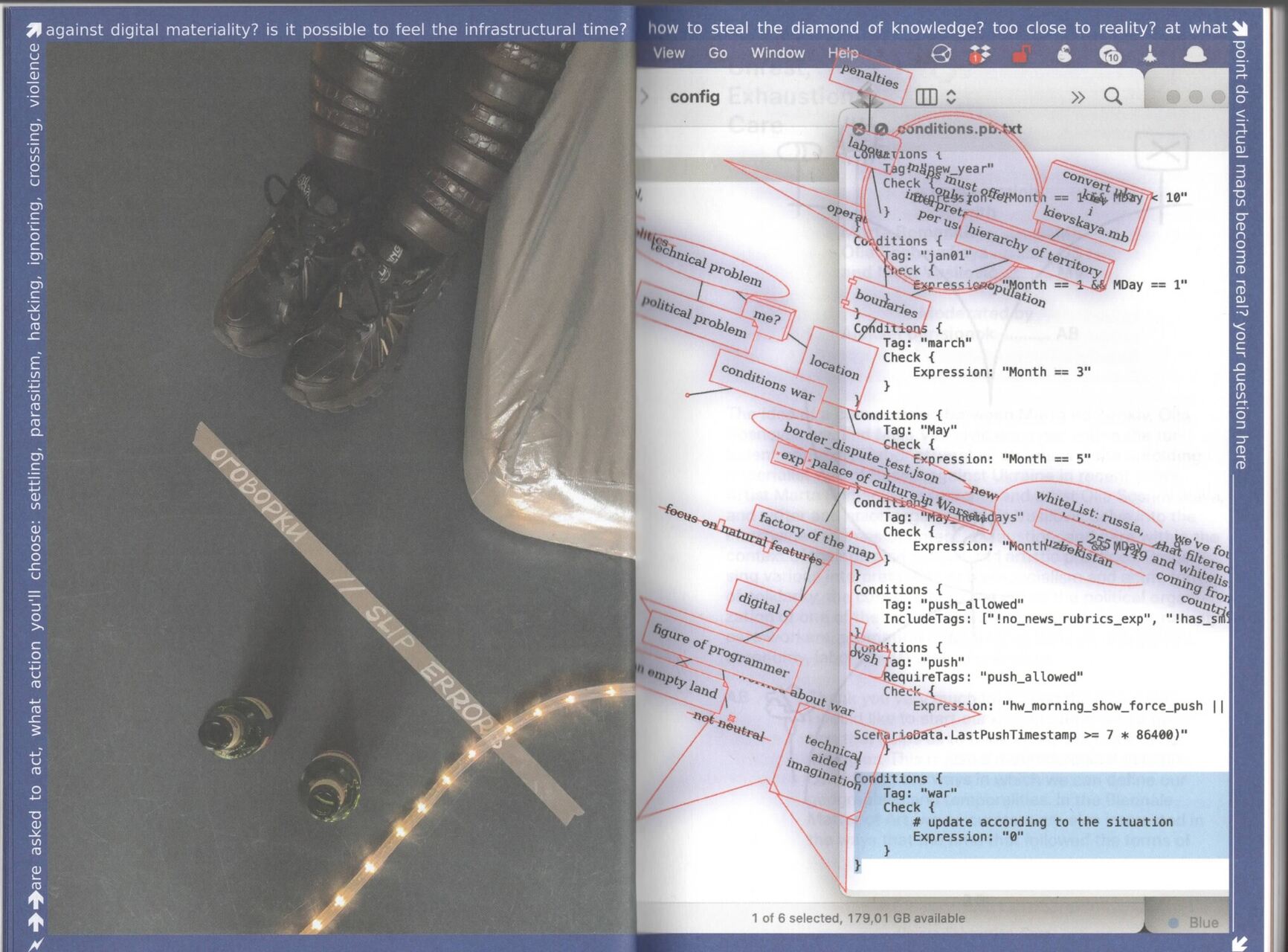Close the conditions.pb.txt preview
The height and width of the screenshot is (952, 1288).
pyautogui.click(x=859, y=129)
